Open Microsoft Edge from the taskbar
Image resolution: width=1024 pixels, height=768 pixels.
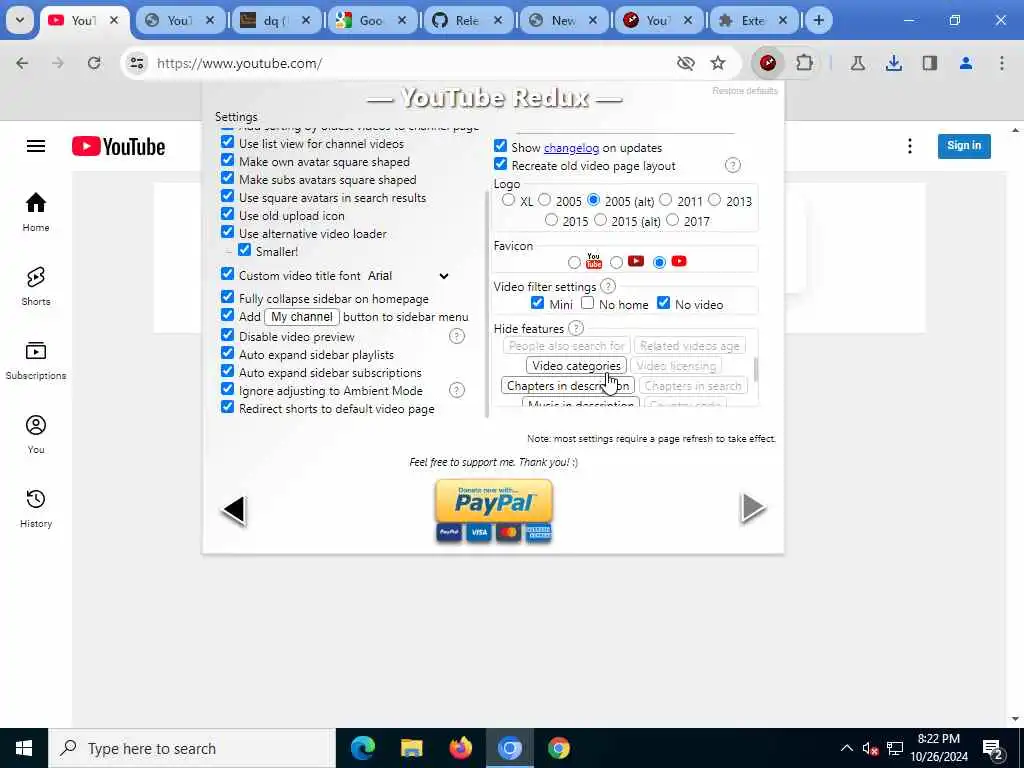pos(362,748)
